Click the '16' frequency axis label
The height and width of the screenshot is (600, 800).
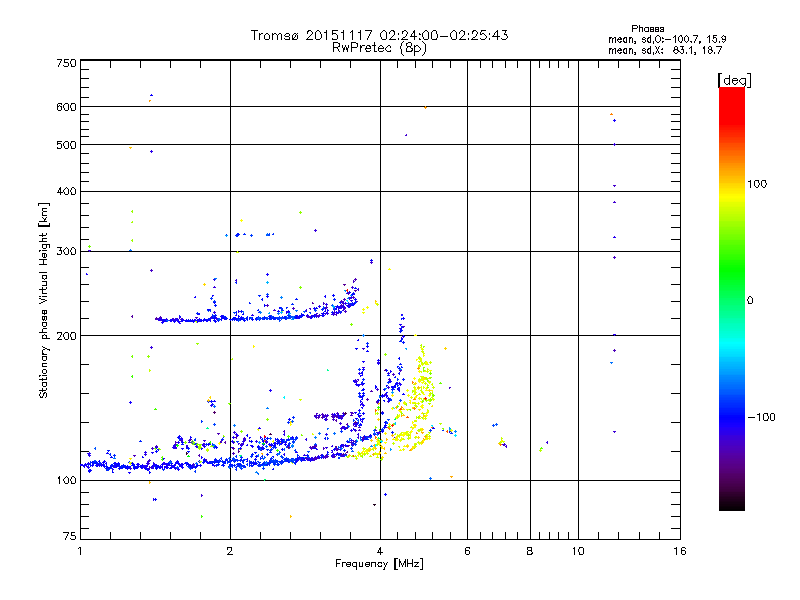pos(680,551)
